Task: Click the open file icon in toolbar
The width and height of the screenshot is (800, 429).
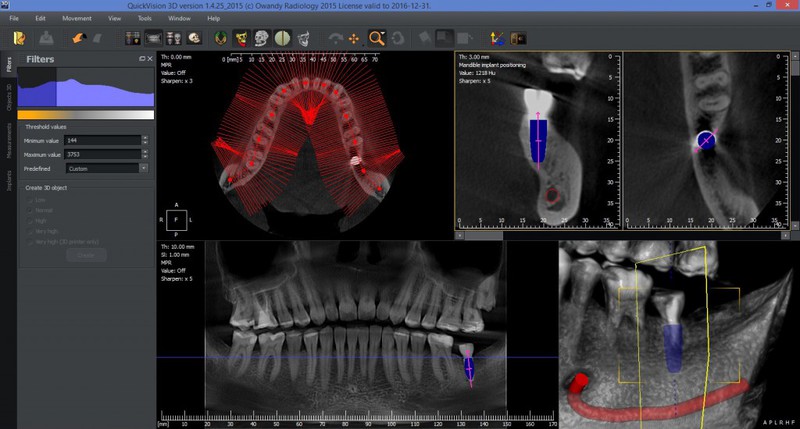Action: [x=19, y=39]
